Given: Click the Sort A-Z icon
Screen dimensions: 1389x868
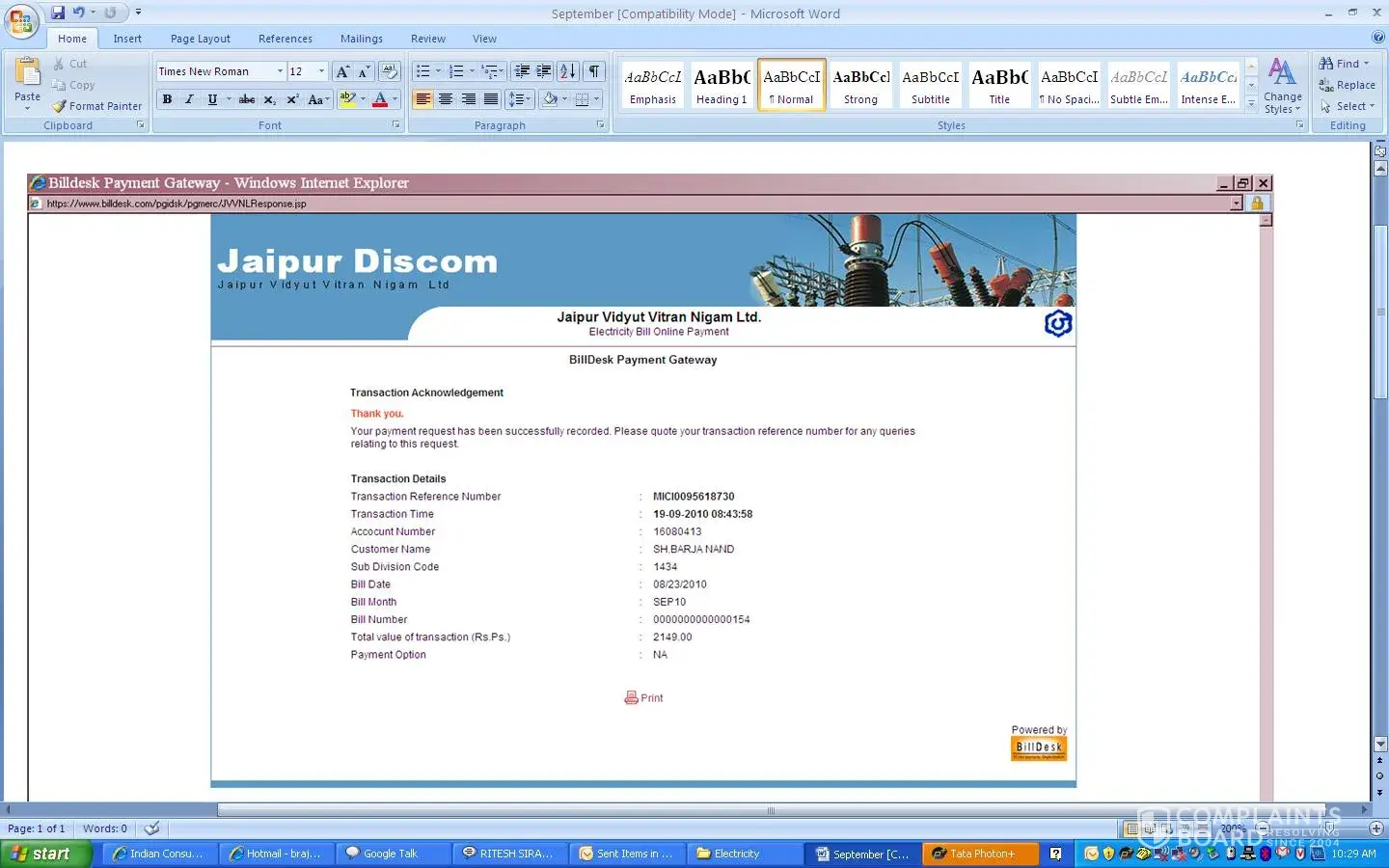Looking at the screenshot, I should pyautogui.click(x=568, y=71).
